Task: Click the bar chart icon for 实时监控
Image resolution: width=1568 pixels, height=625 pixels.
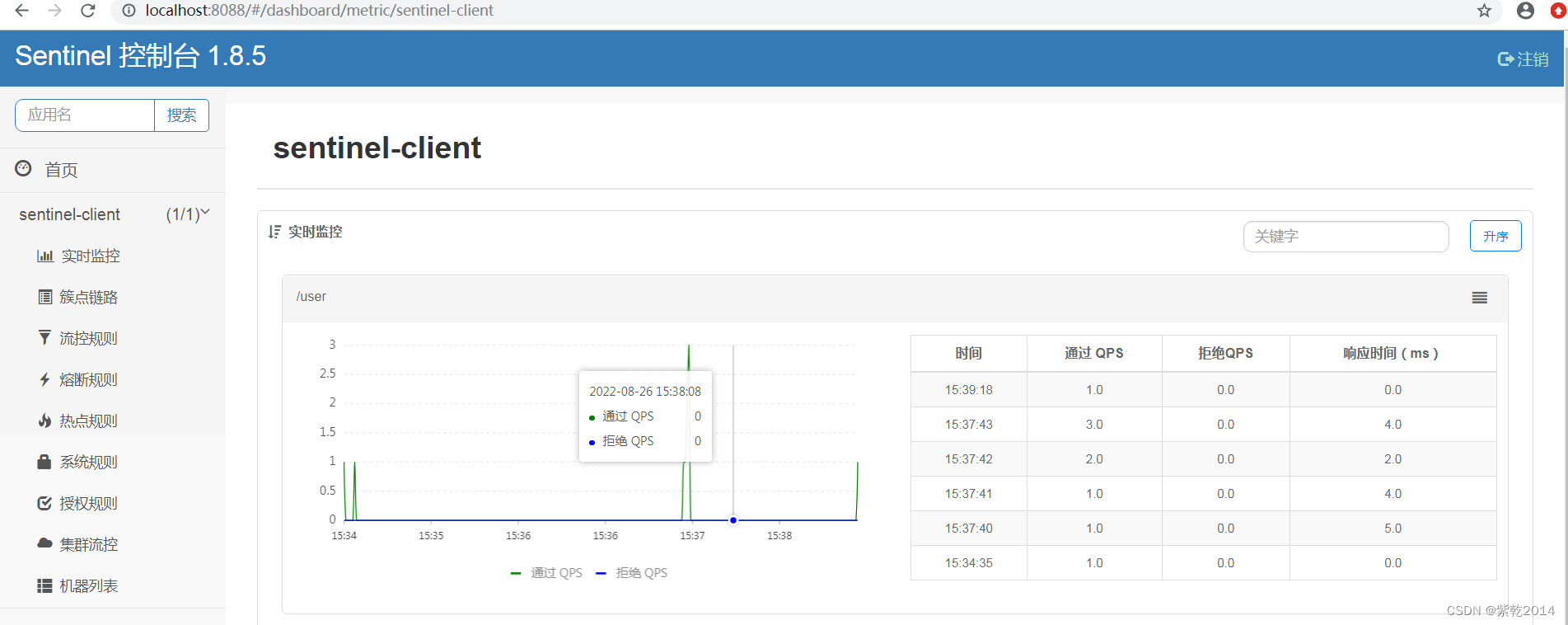Action: [x=45, y=256]
